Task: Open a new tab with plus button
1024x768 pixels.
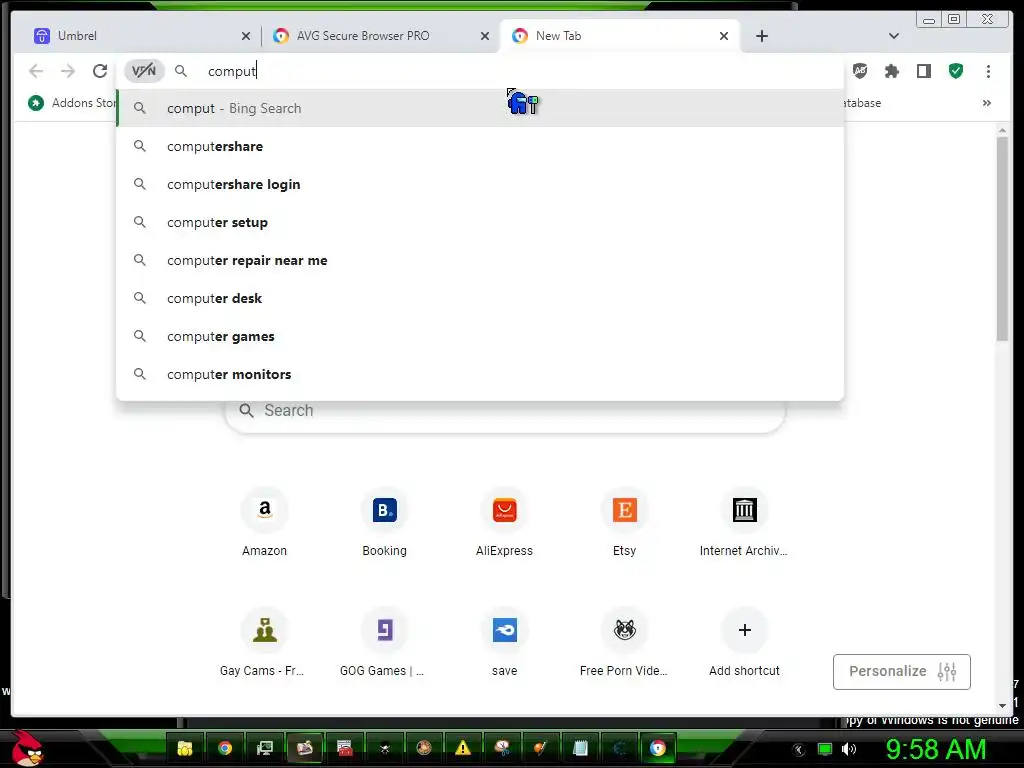Action: pyautogui.click(x=761, y=36)
